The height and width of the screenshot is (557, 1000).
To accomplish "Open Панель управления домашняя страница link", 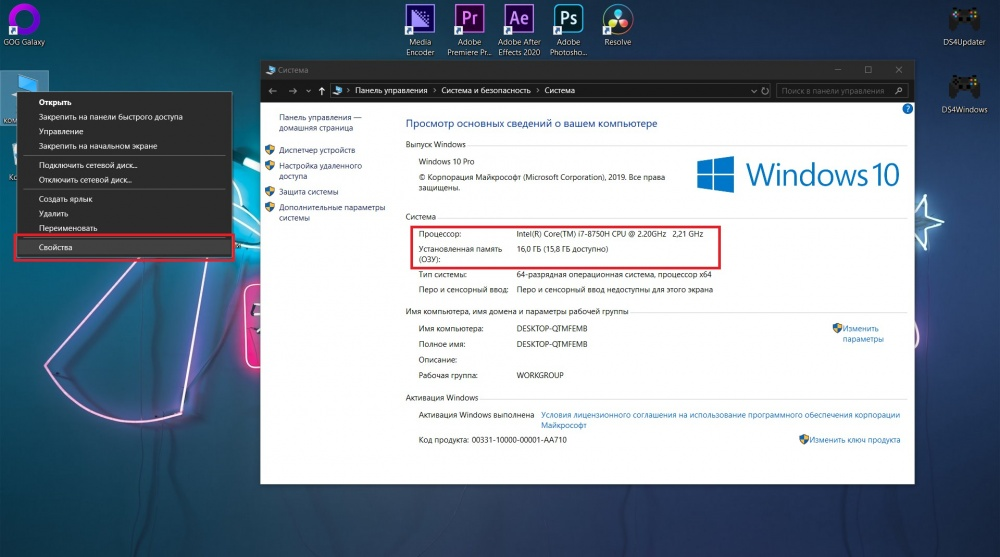I will [x=320, y=123].
